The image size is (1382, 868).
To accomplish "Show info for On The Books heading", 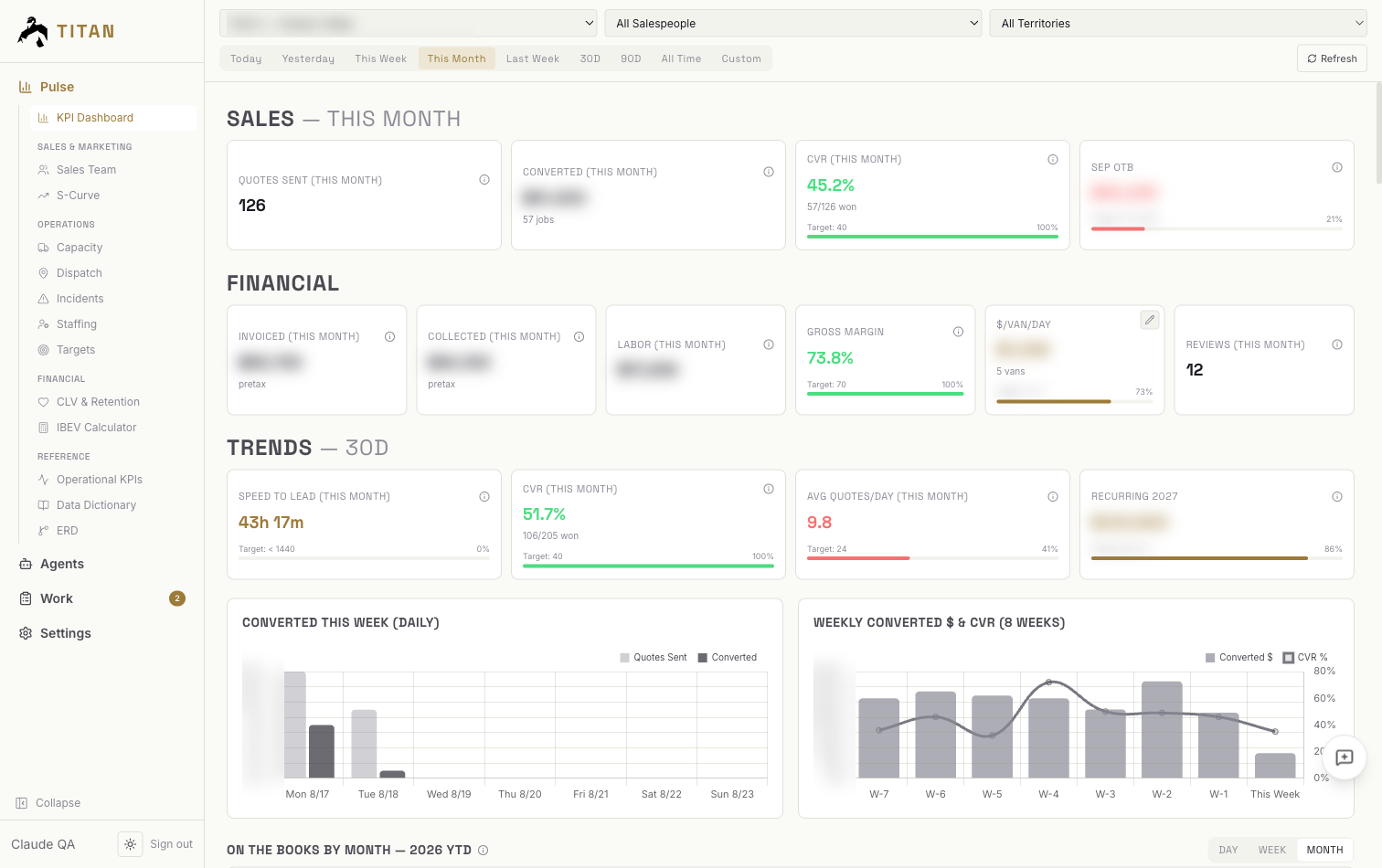I will coord(484,850).
